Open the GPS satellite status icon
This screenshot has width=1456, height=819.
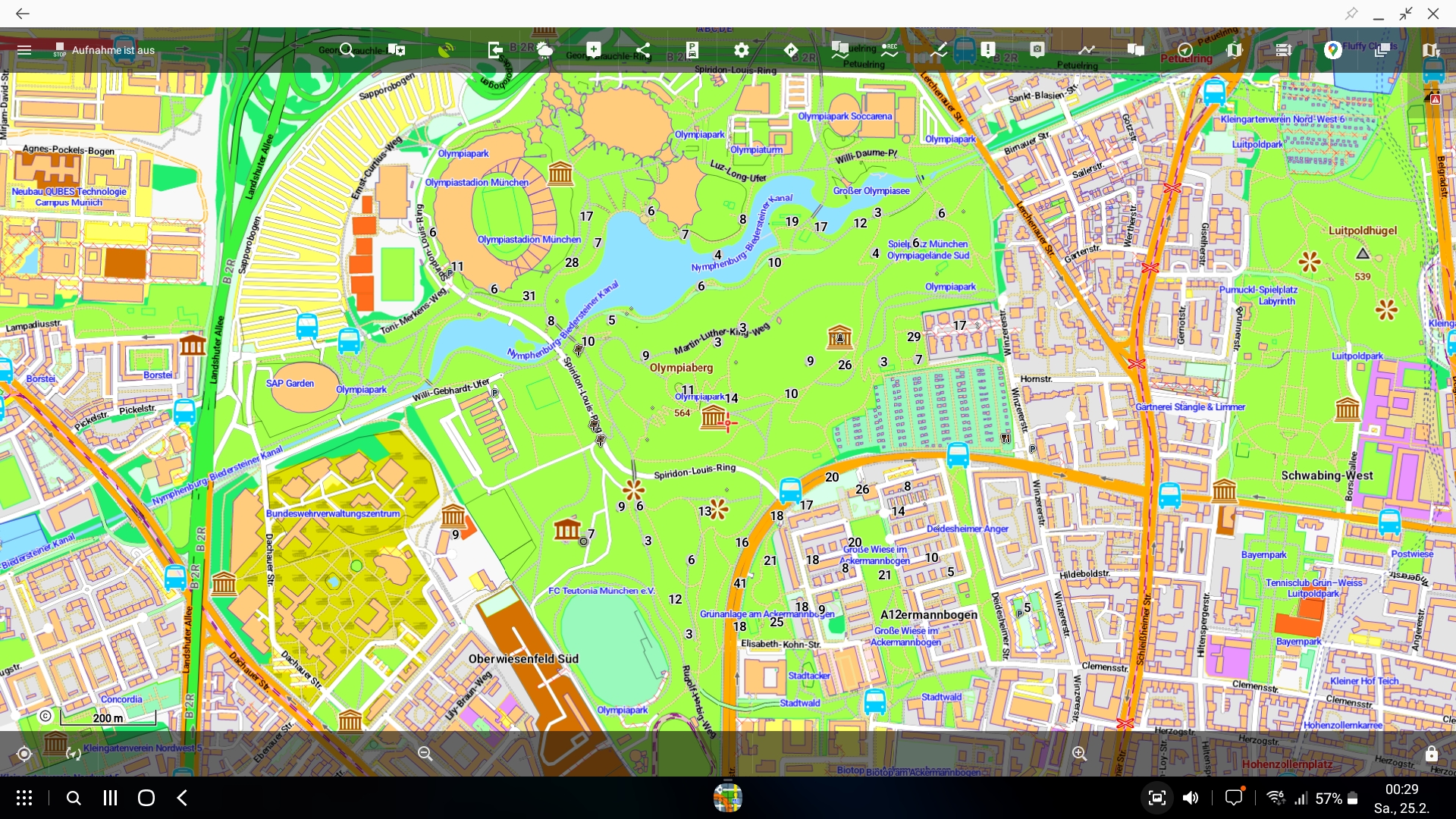[446, 50]
